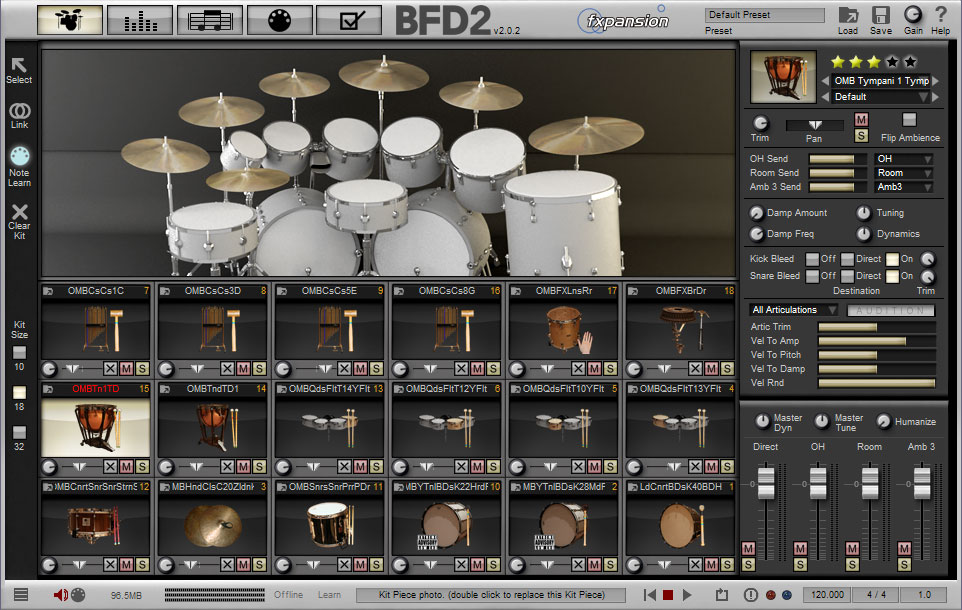Open OH Send destination dropdown

tap(903, 159)
